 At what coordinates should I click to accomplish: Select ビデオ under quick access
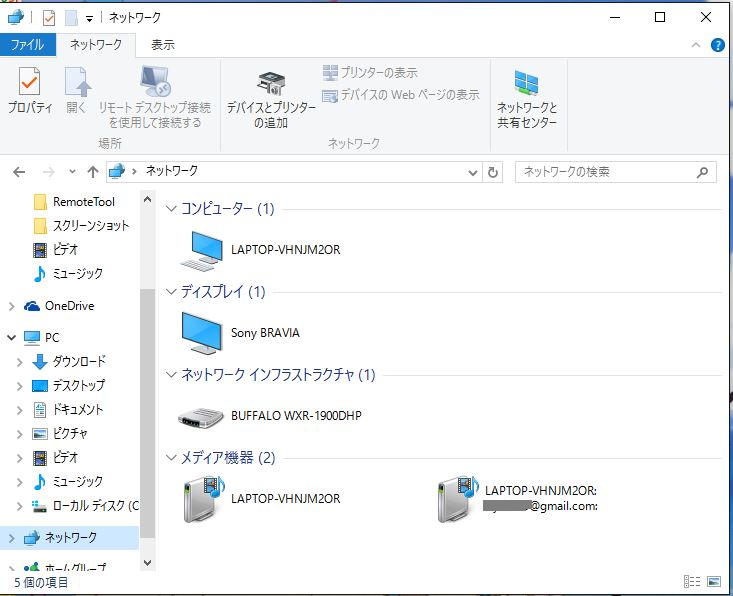pos(56,250)
